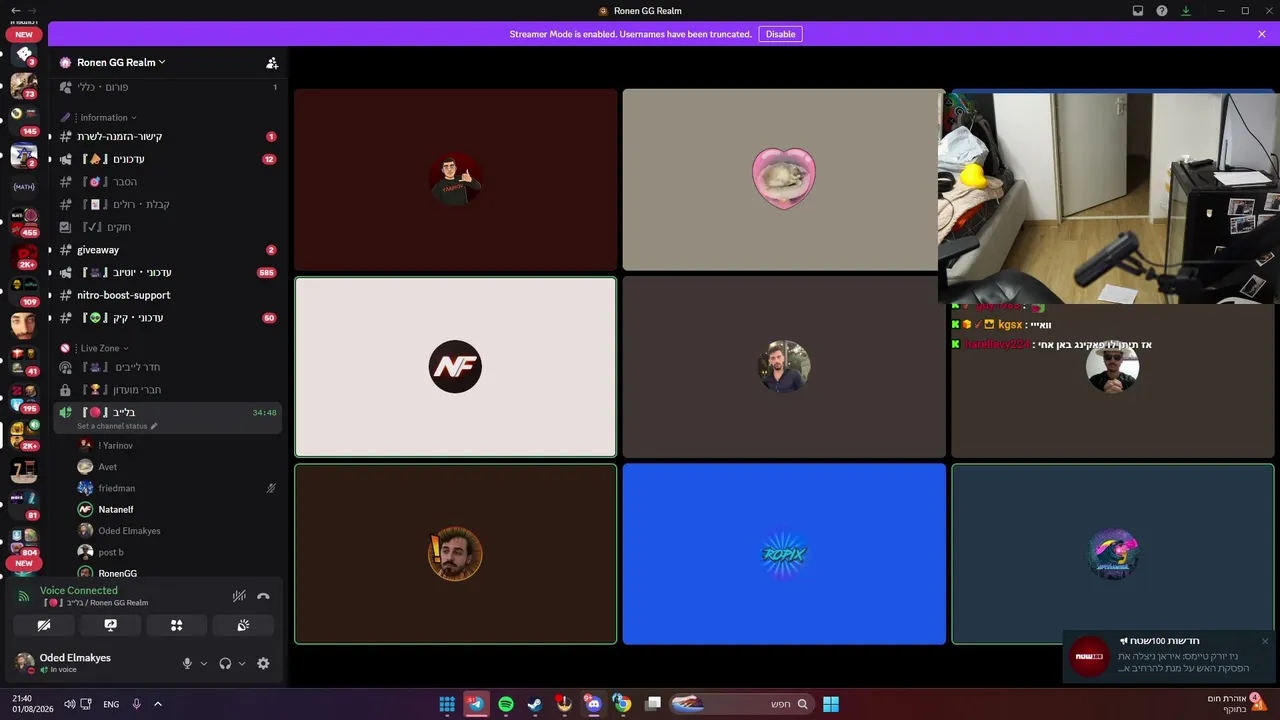Image resolution: width=1280 pixels, height=720 pixels.
Task: Toggle camera on in voice panel
Action: click(44, 625)
